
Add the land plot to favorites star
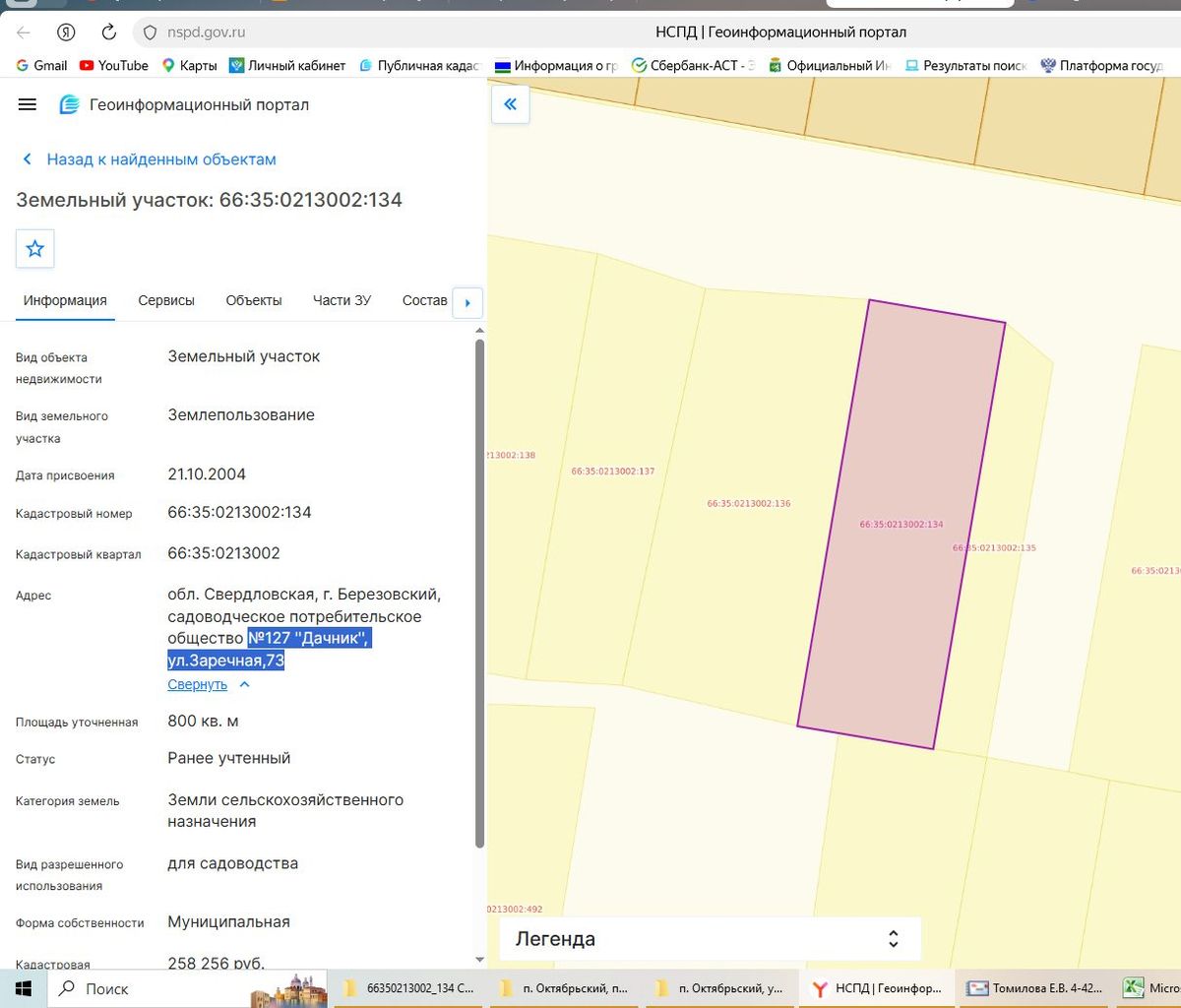tap(35, 248)
